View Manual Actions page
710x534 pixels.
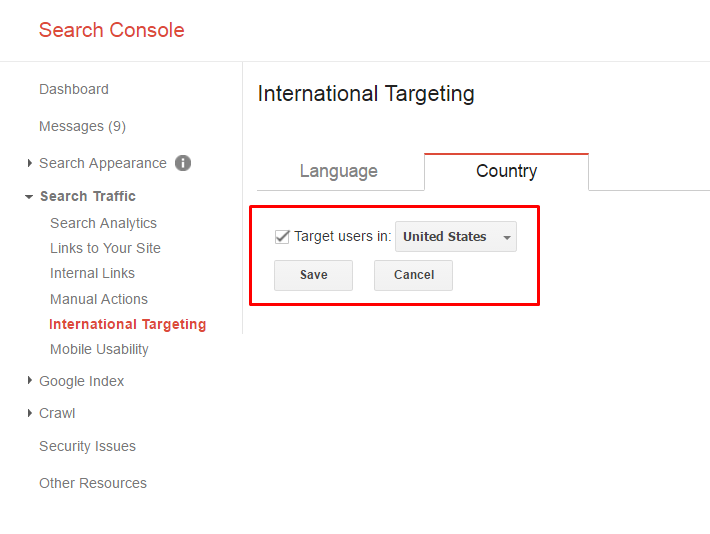coord(99,299)
